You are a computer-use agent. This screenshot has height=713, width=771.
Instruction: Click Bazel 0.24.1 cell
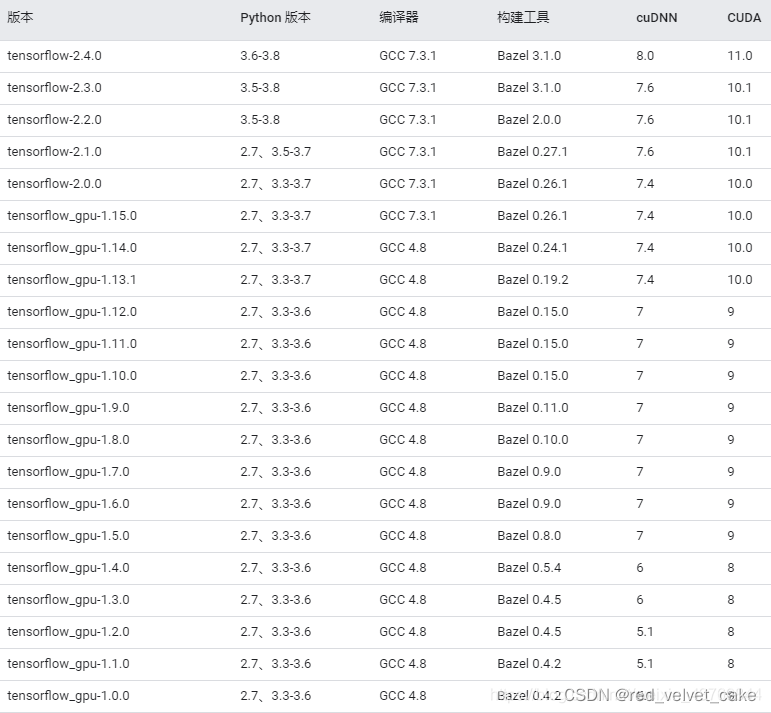533,247
